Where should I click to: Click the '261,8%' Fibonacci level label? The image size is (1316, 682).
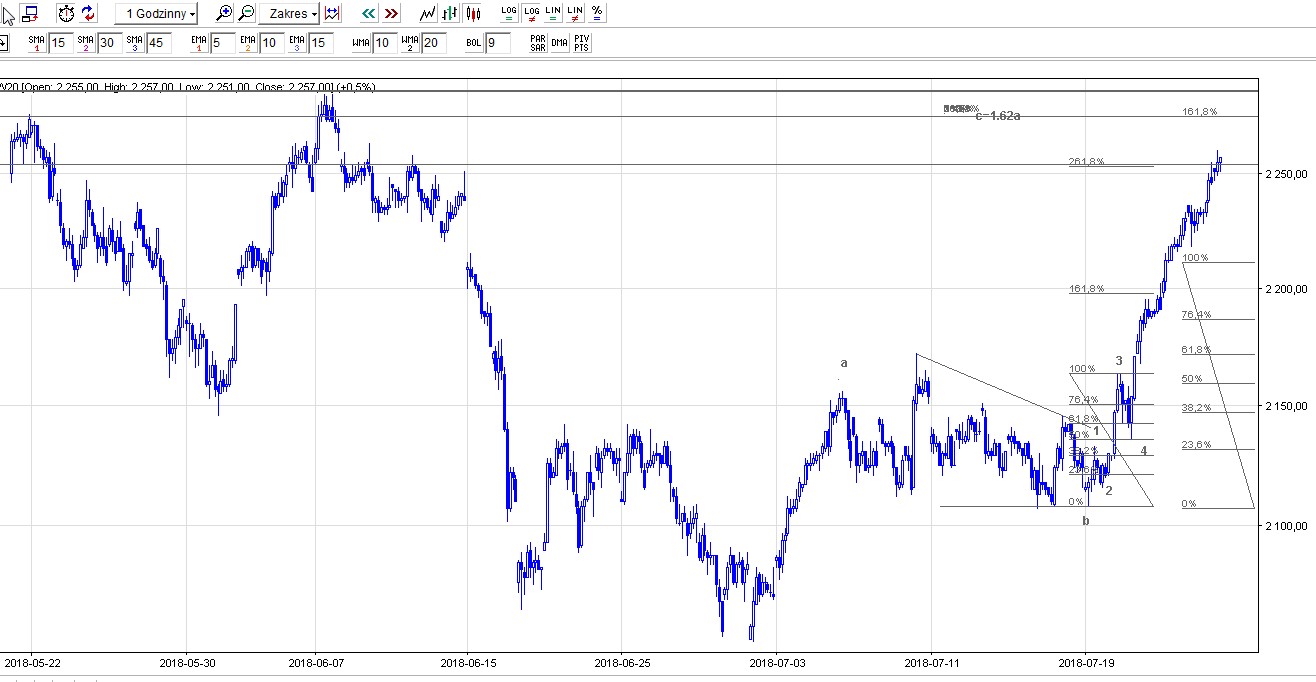(x=1086, y=162)
